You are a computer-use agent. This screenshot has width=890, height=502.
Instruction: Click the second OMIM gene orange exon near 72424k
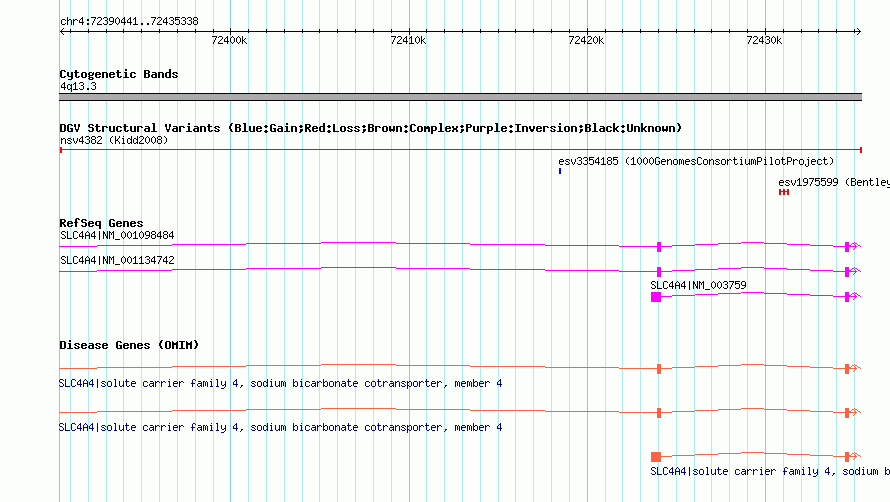pyautogui.click(x=659, y=413)
